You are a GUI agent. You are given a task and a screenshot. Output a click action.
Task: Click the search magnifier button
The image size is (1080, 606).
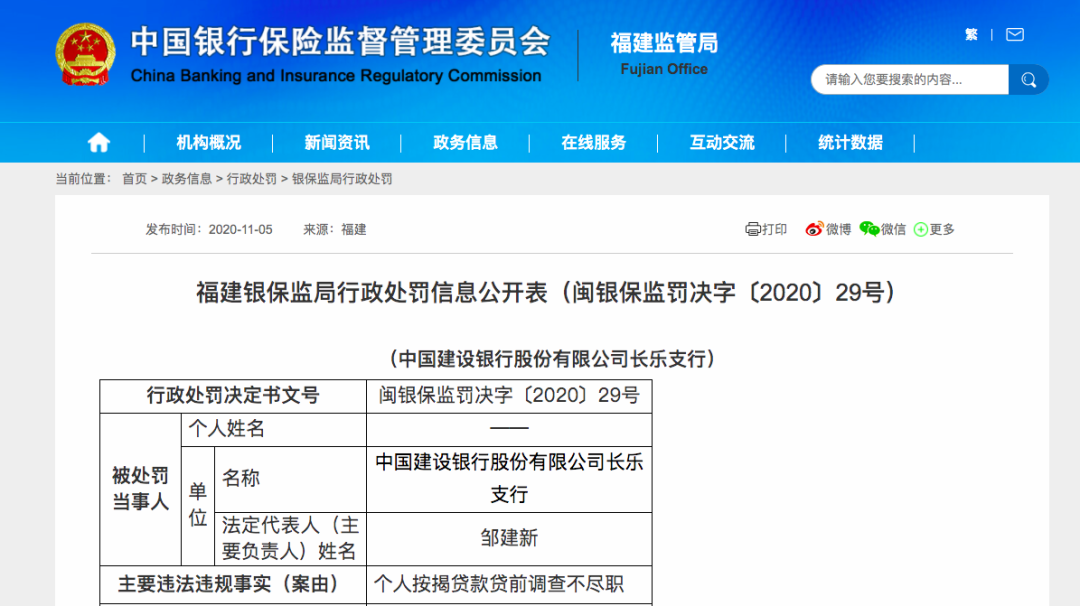(x=1028, y=80)
